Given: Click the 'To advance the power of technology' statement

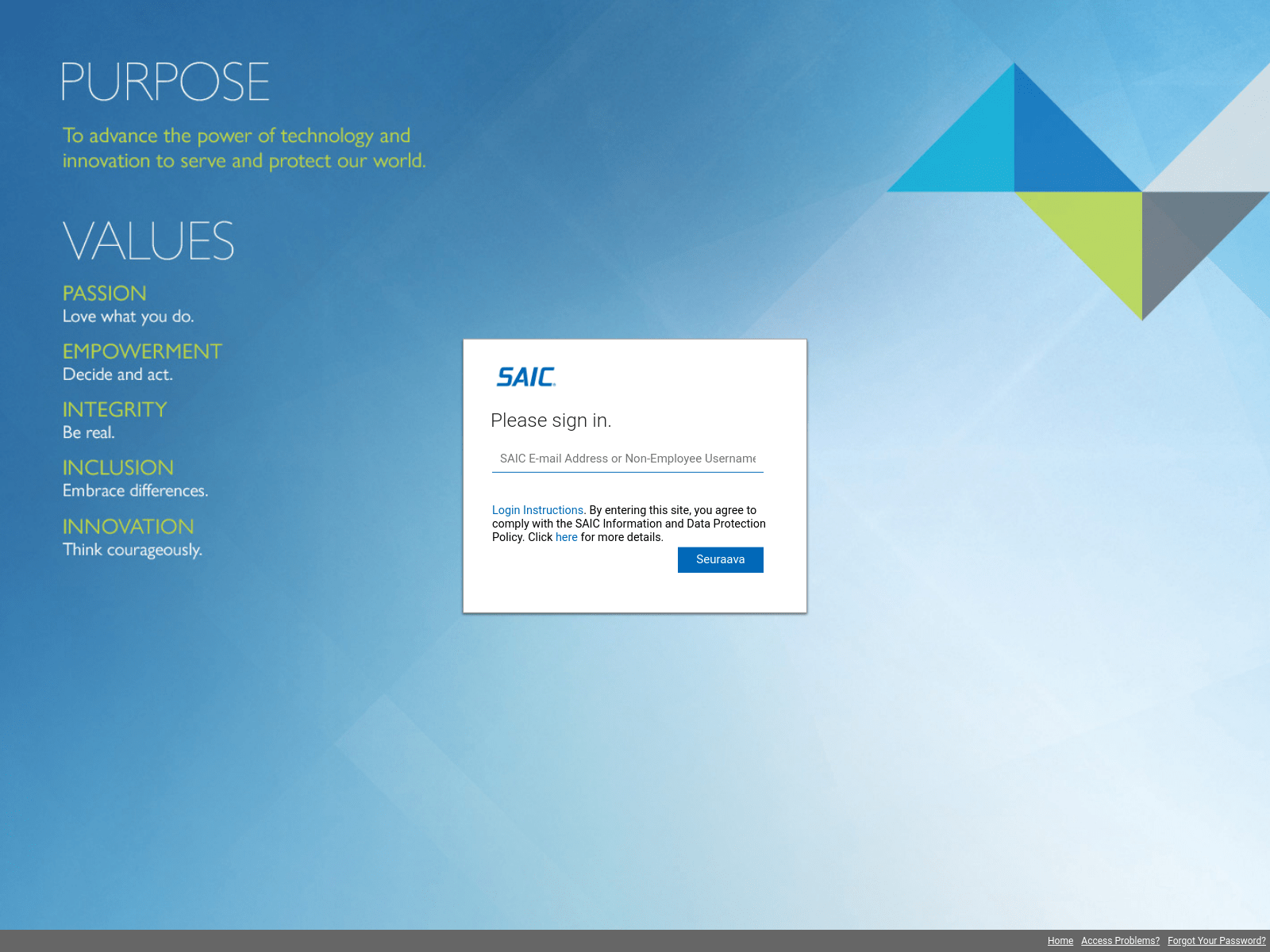Looking at the screenshot, I should 244,148.
